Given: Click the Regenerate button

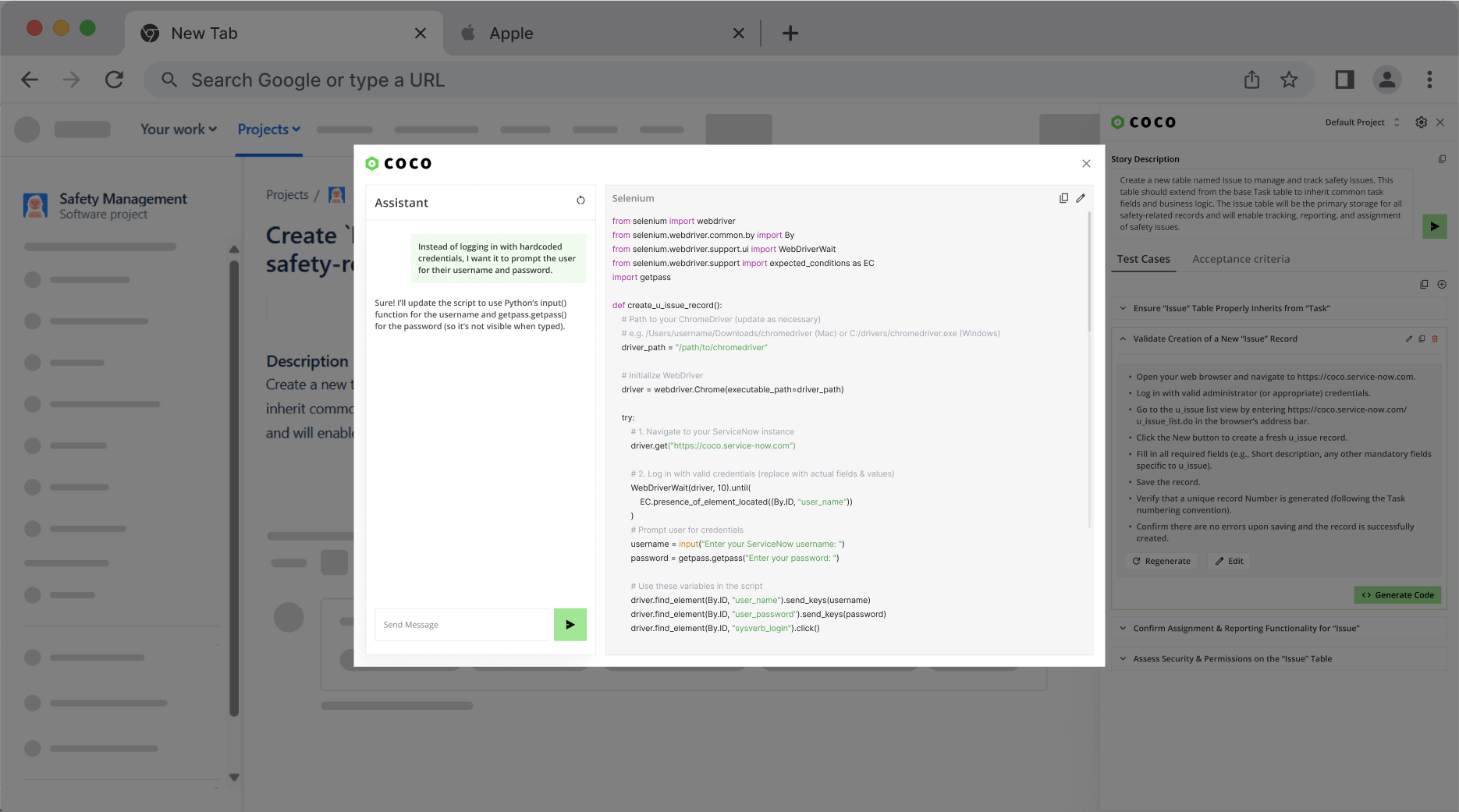Looking at the screenshot, I should (1161, 561).
